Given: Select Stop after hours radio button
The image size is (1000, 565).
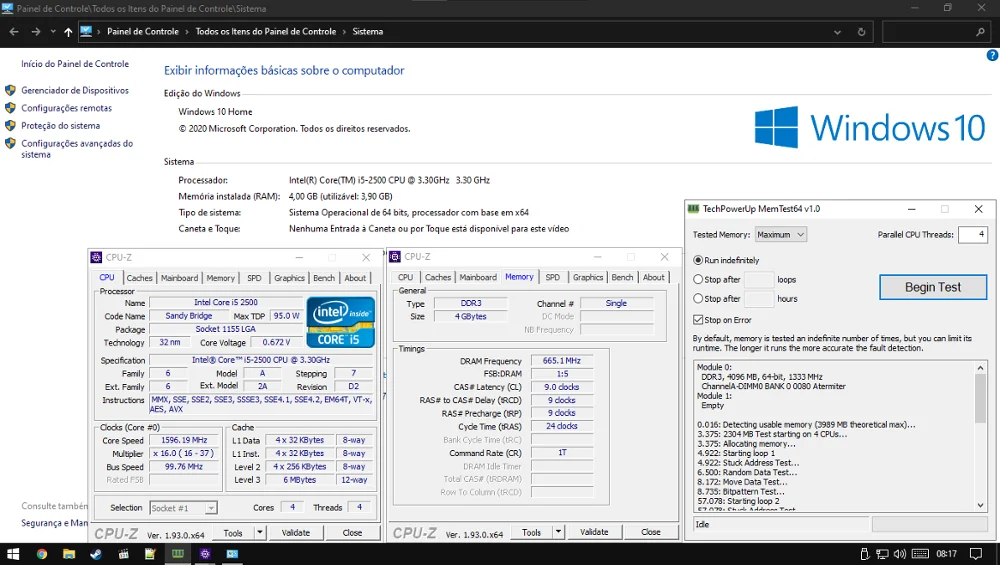Looking at the screenshot, I should (698, 298).
